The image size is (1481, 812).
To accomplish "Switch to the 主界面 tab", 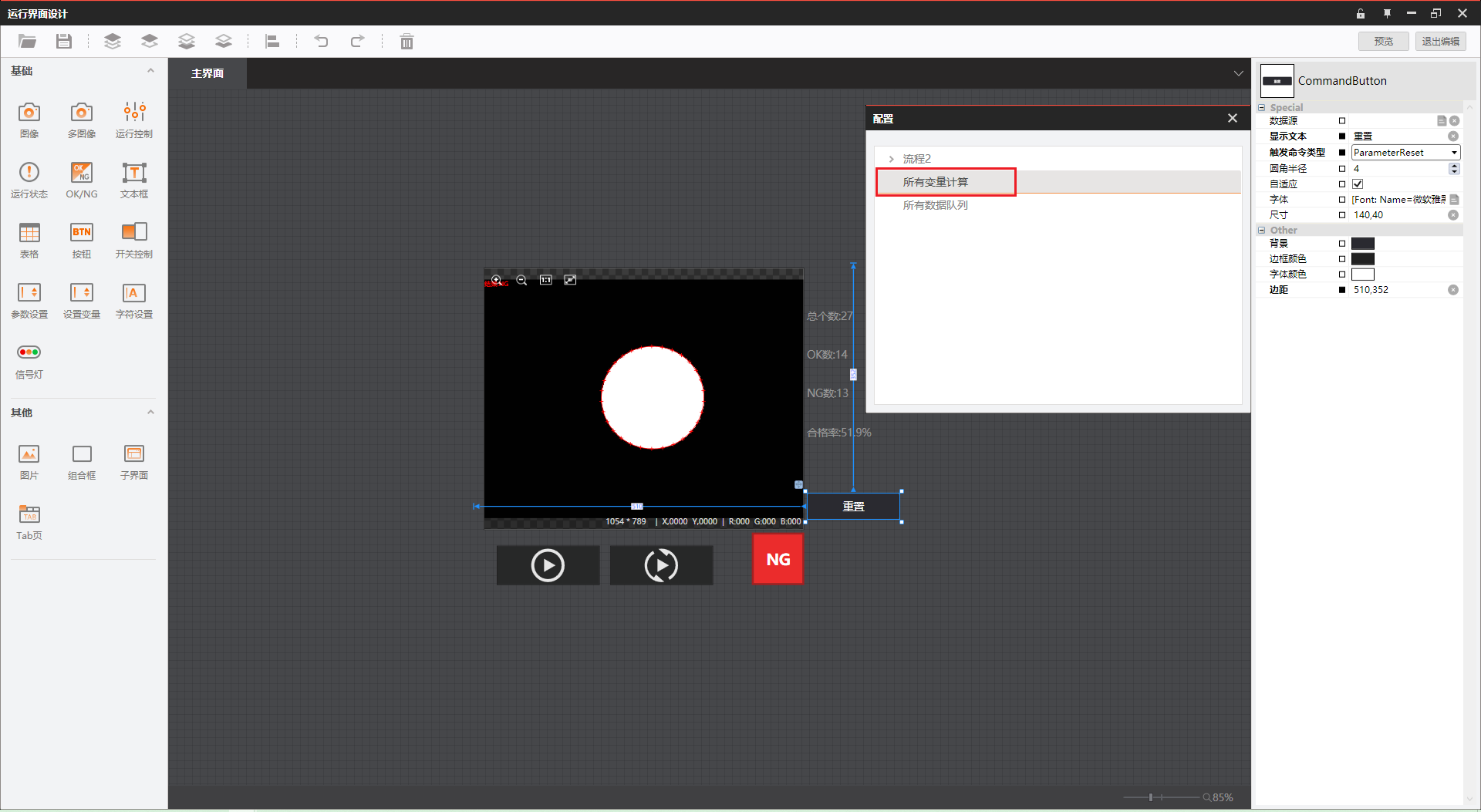I will tap(207, 73).
